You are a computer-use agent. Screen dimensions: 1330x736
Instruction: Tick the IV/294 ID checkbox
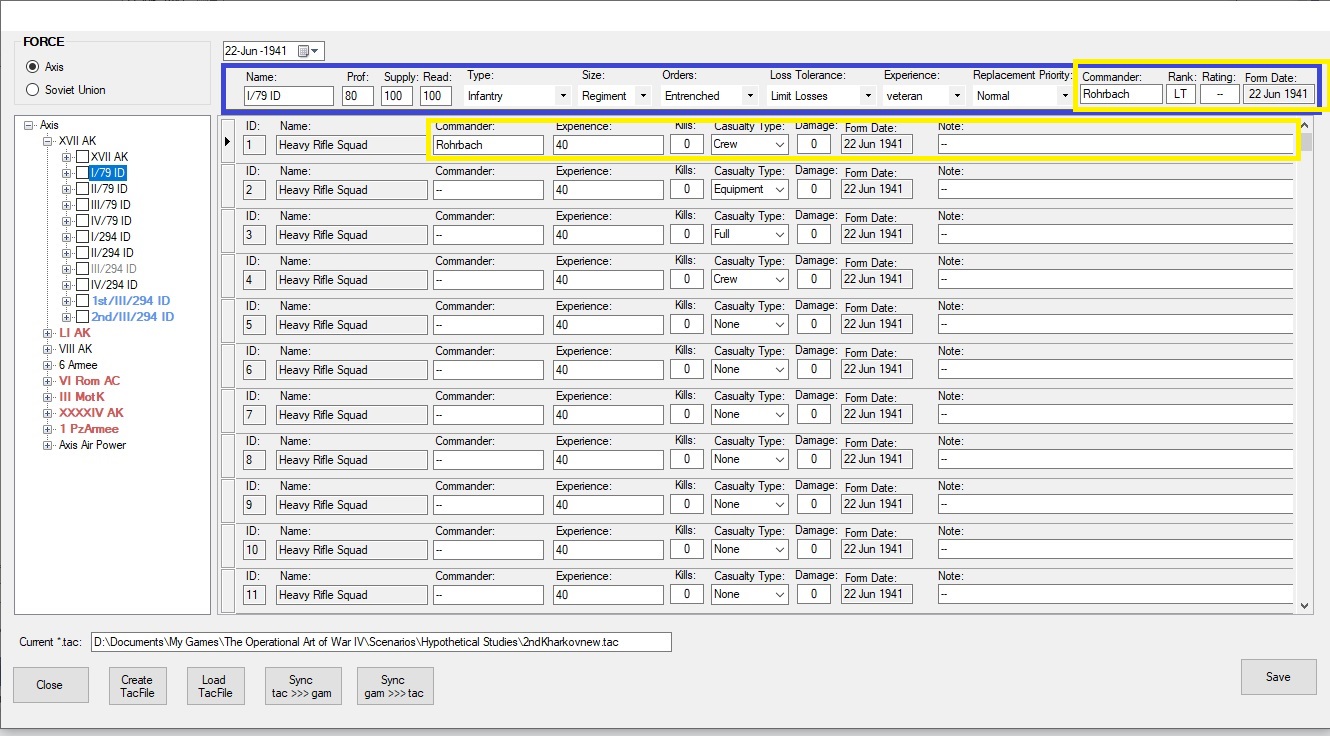83,285
